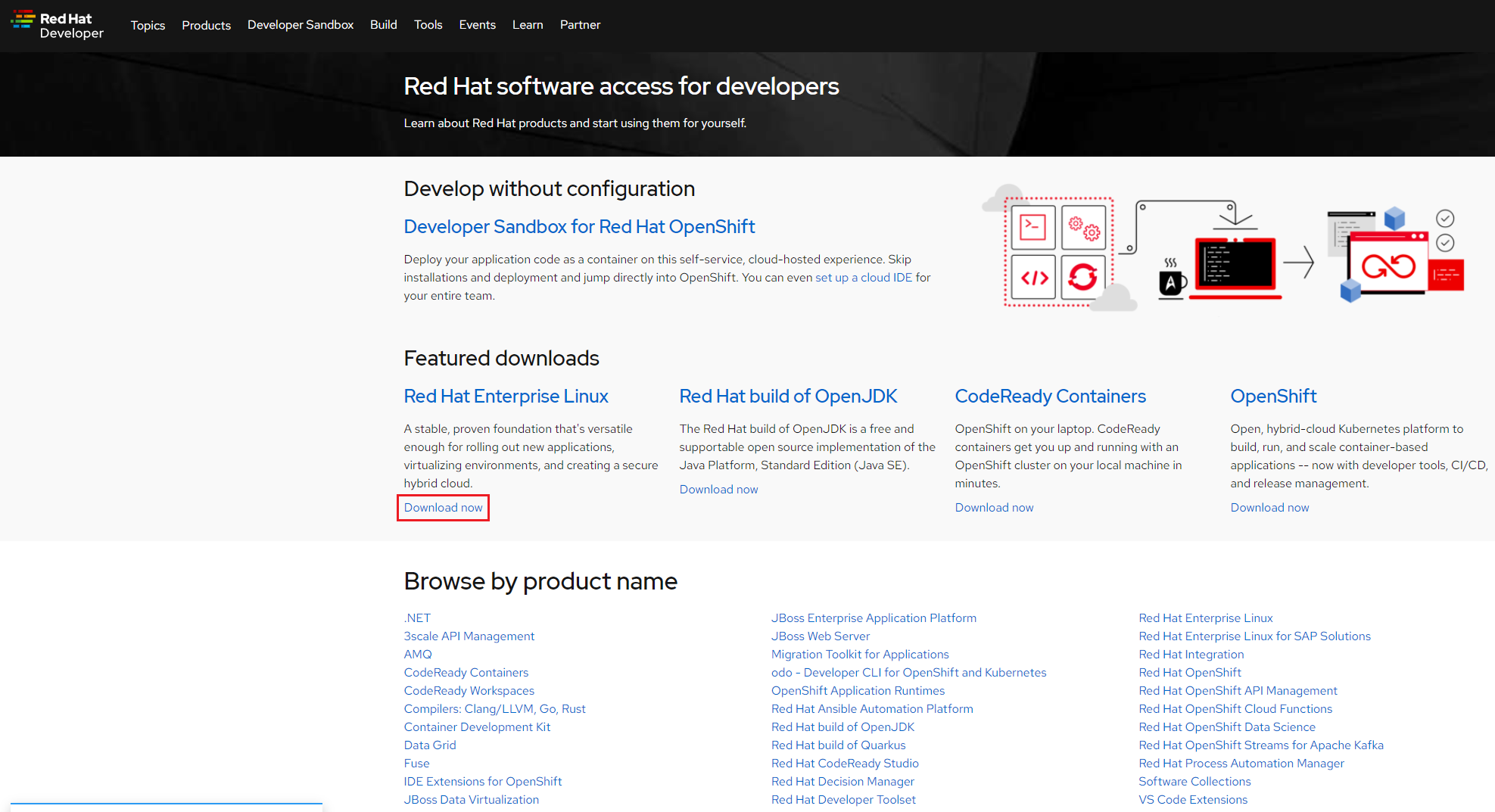Screen dimensions: 1495x812
Task: Open the Learn menu
Action: coord(528,25)
